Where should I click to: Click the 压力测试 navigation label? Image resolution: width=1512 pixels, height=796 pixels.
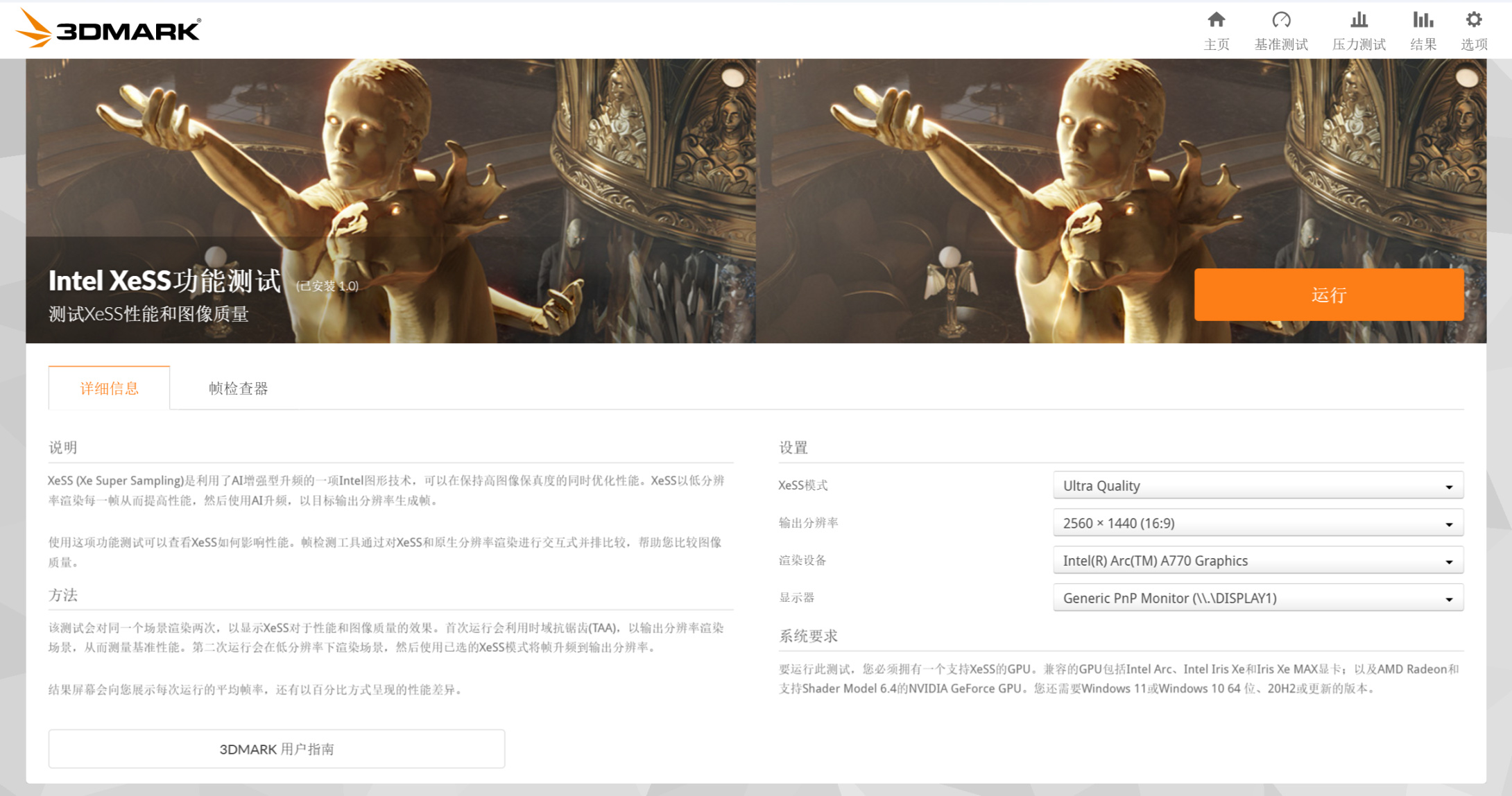[1359, 44]
